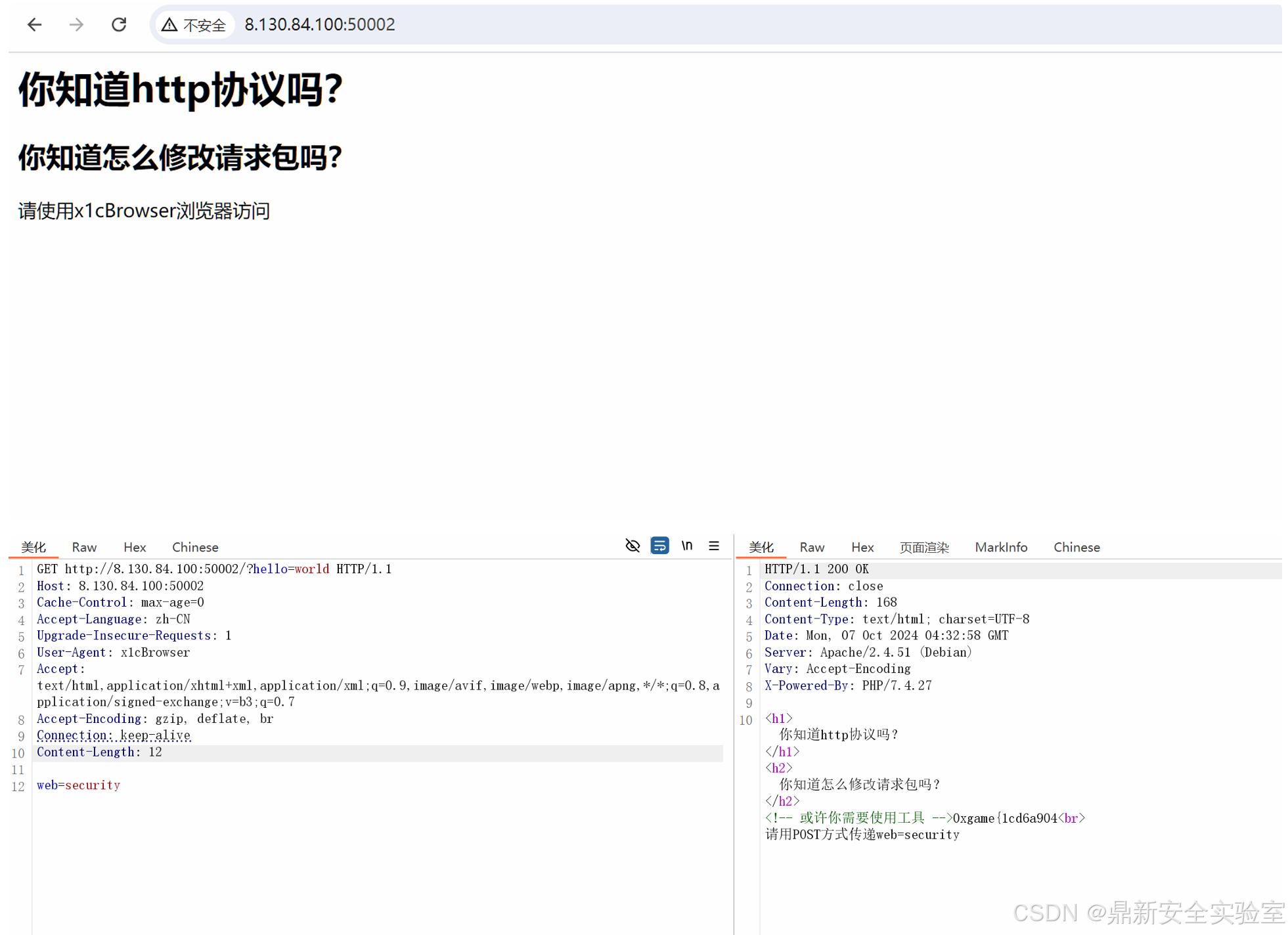This screenshot has height=935, width=1288.
Task: Open Chinese tab in request pane
Action: [x=195, y=547]
